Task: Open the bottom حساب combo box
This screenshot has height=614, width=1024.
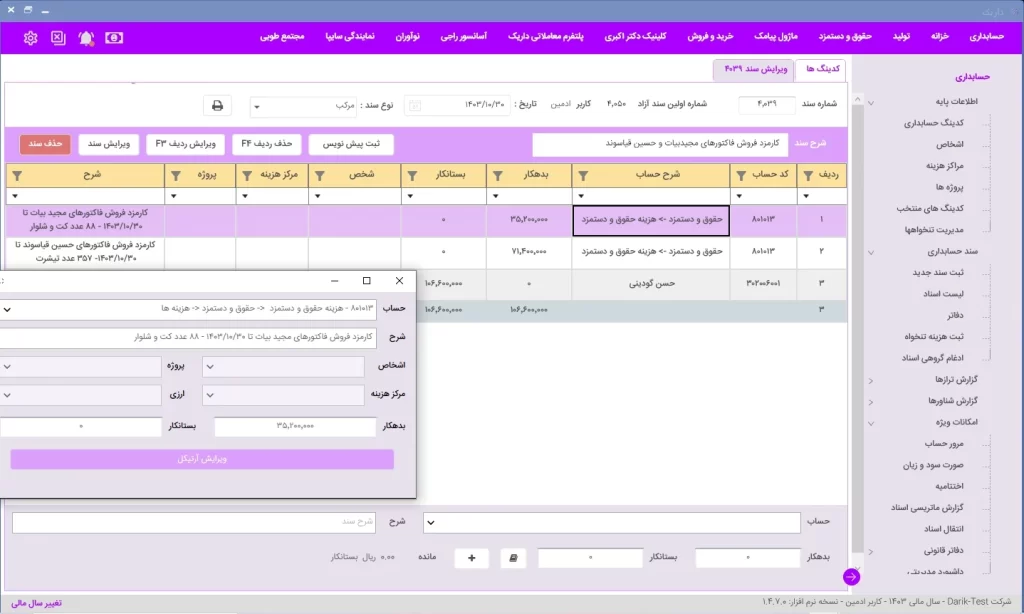Action: tap(612, 523)
